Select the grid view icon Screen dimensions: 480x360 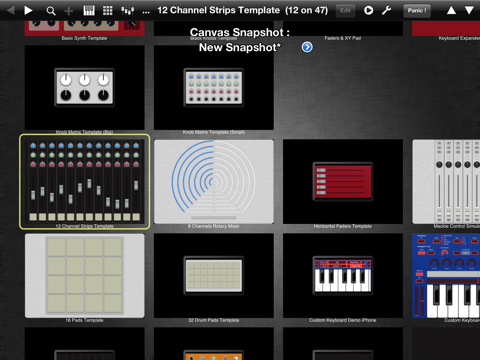click(107, 11)
